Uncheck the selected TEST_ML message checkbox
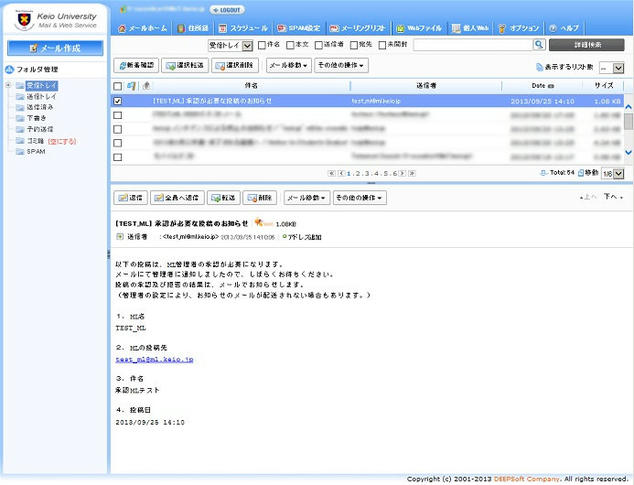Viewport: 634px width, 485px height. point(118,101)
